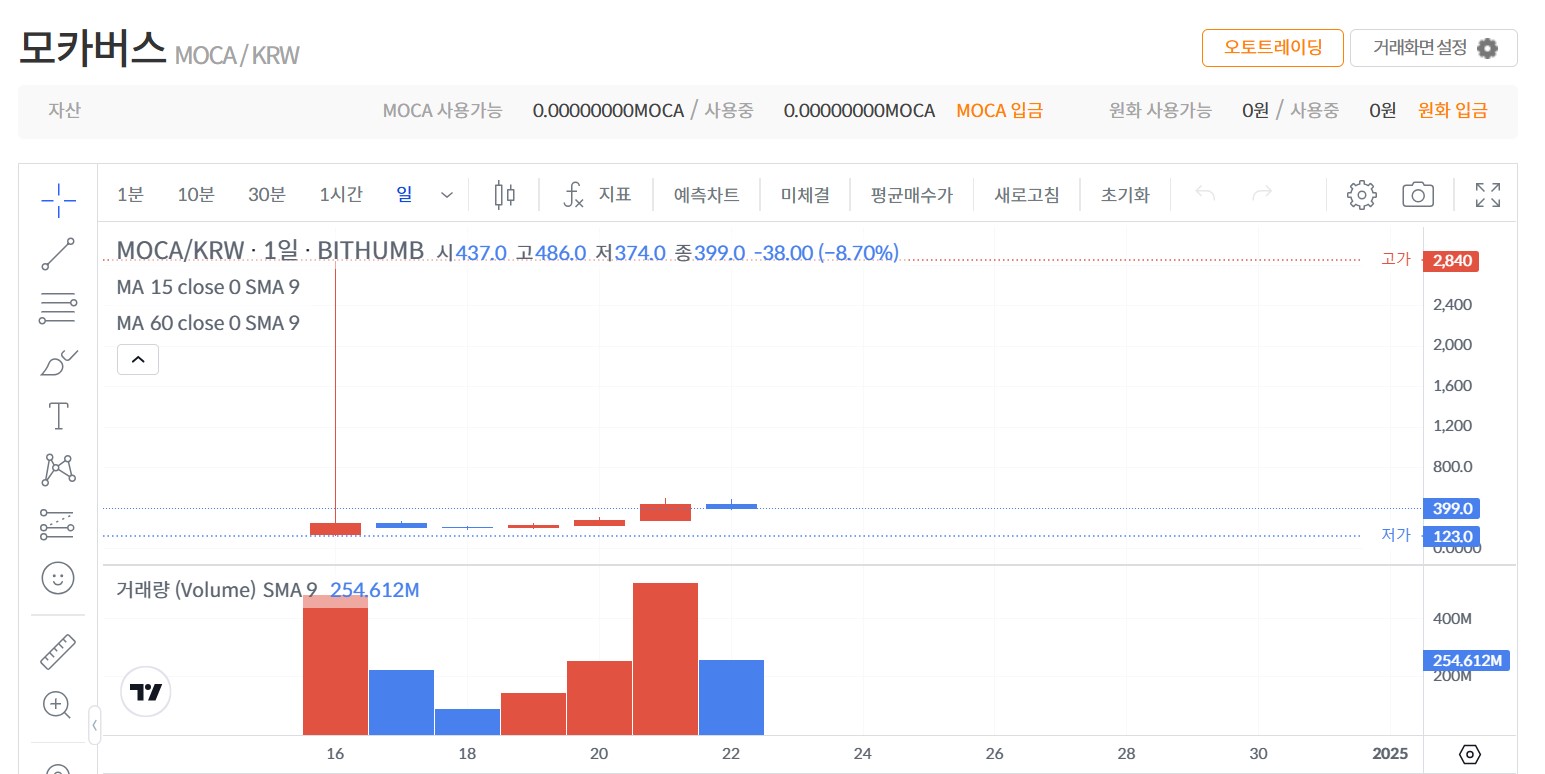
Task: Select the brush drawing tool
Action: point(58,362)
